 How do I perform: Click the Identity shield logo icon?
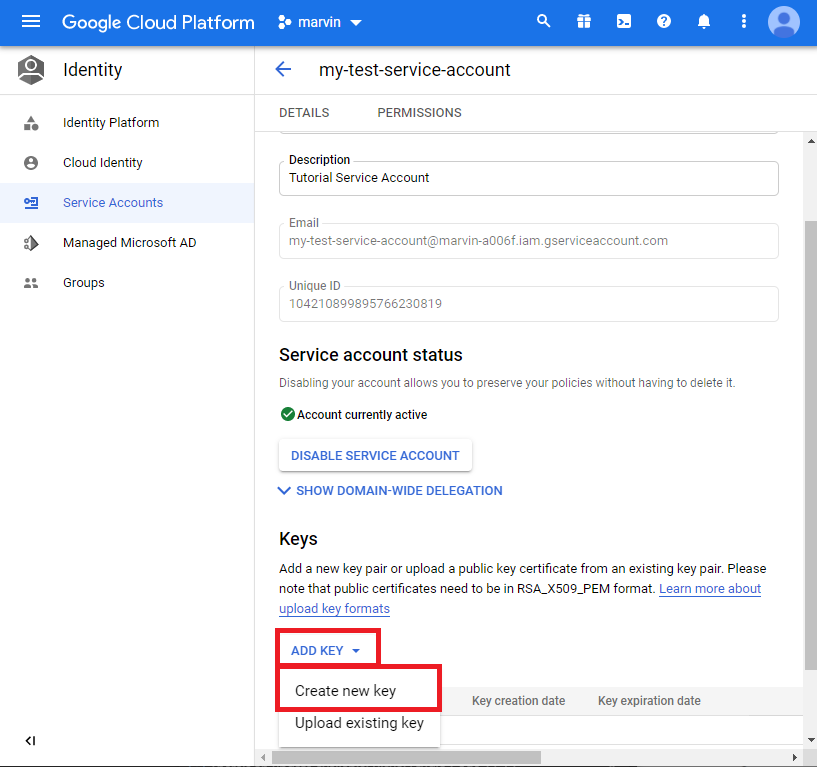pos(31,70)
